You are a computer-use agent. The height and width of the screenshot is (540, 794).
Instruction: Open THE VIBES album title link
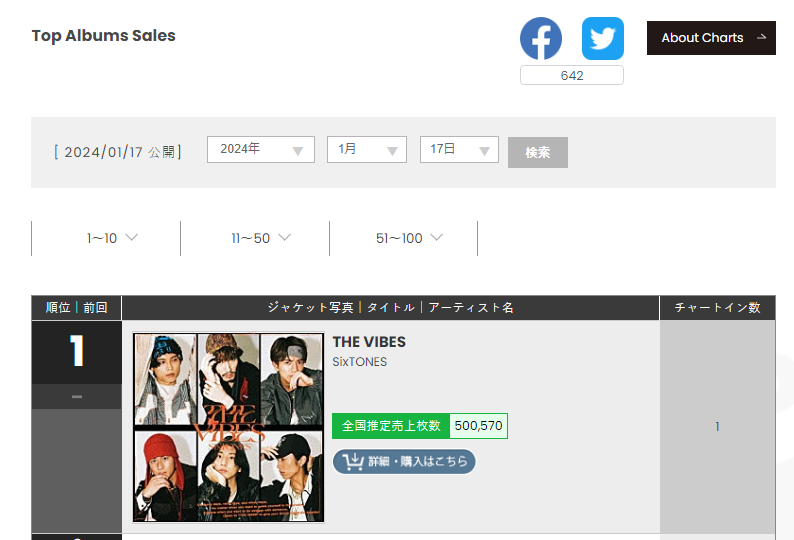369,342
